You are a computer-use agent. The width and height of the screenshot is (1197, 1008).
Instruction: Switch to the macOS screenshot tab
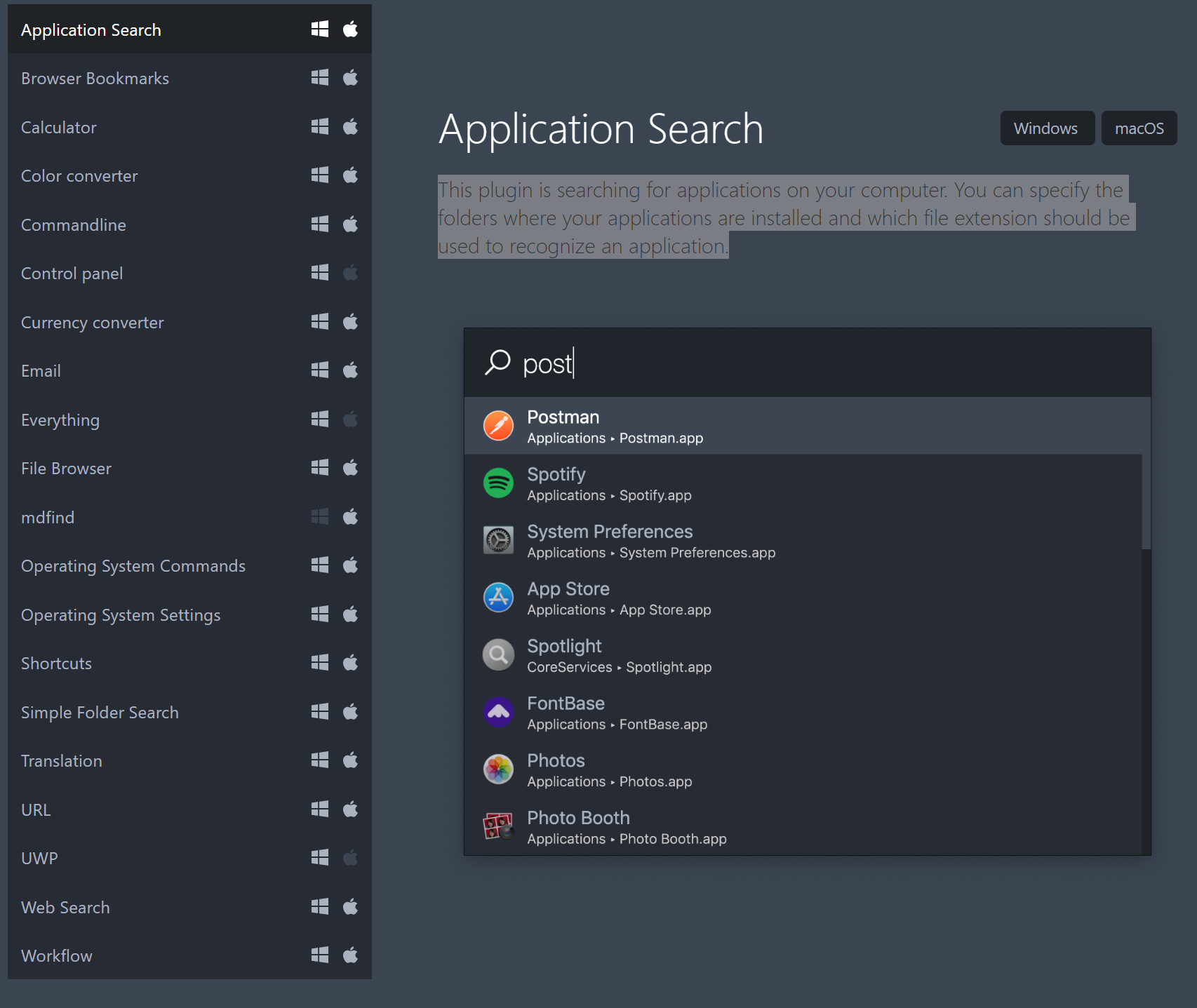tap(1139, 128)
